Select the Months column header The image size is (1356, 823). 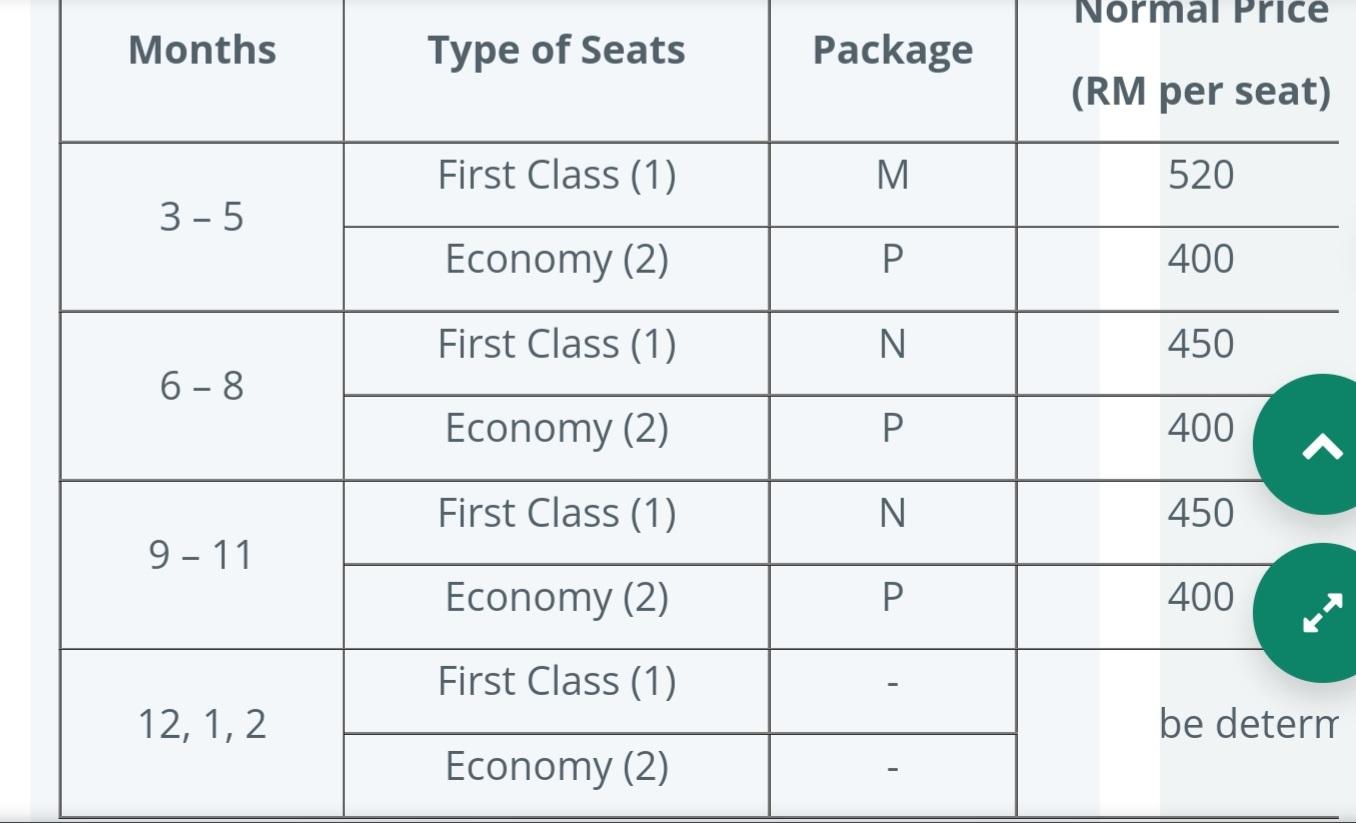click(x=202, y=50)
